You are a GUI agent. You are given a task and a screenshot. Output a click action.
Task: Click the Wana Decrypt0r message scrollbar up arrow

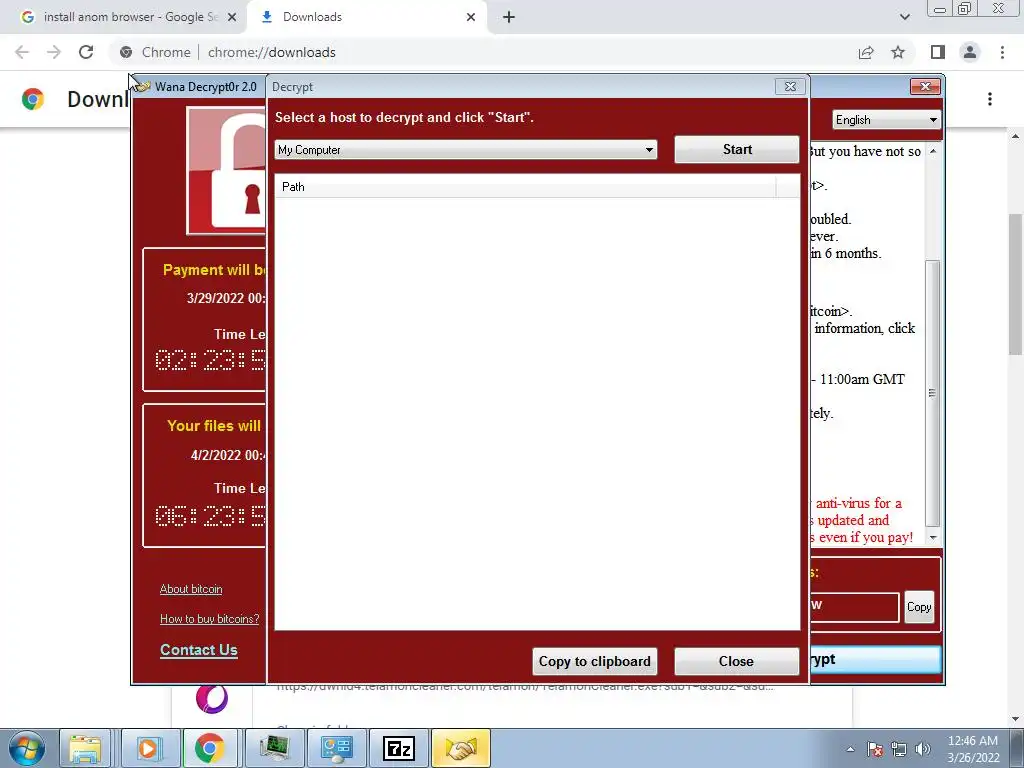click(933, 152)
